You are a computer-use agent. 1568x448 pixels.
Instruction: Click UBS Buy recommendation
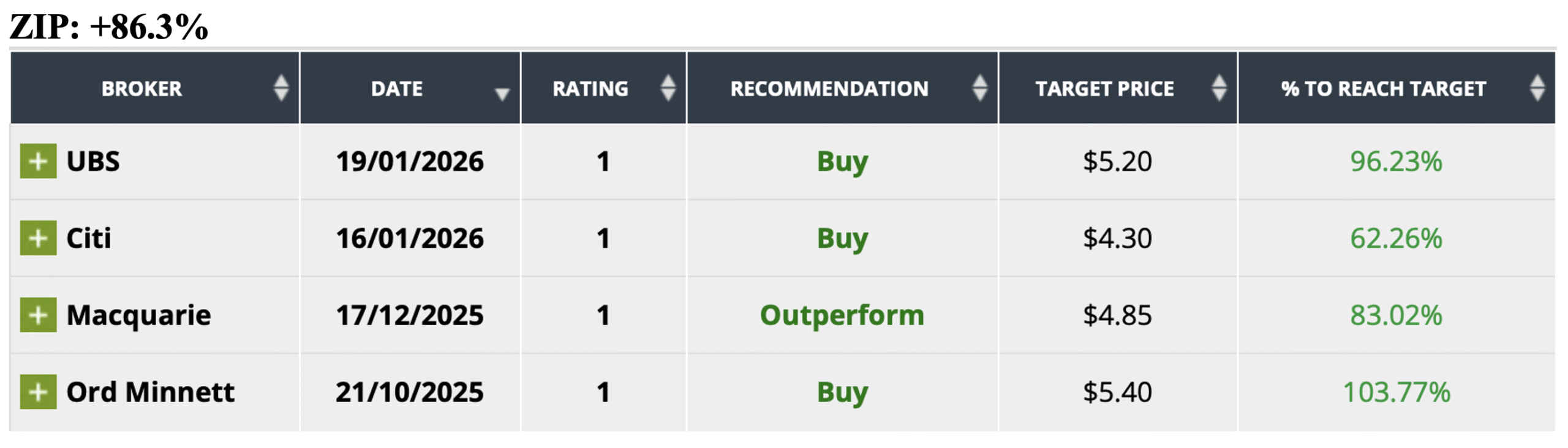[842, 162]
